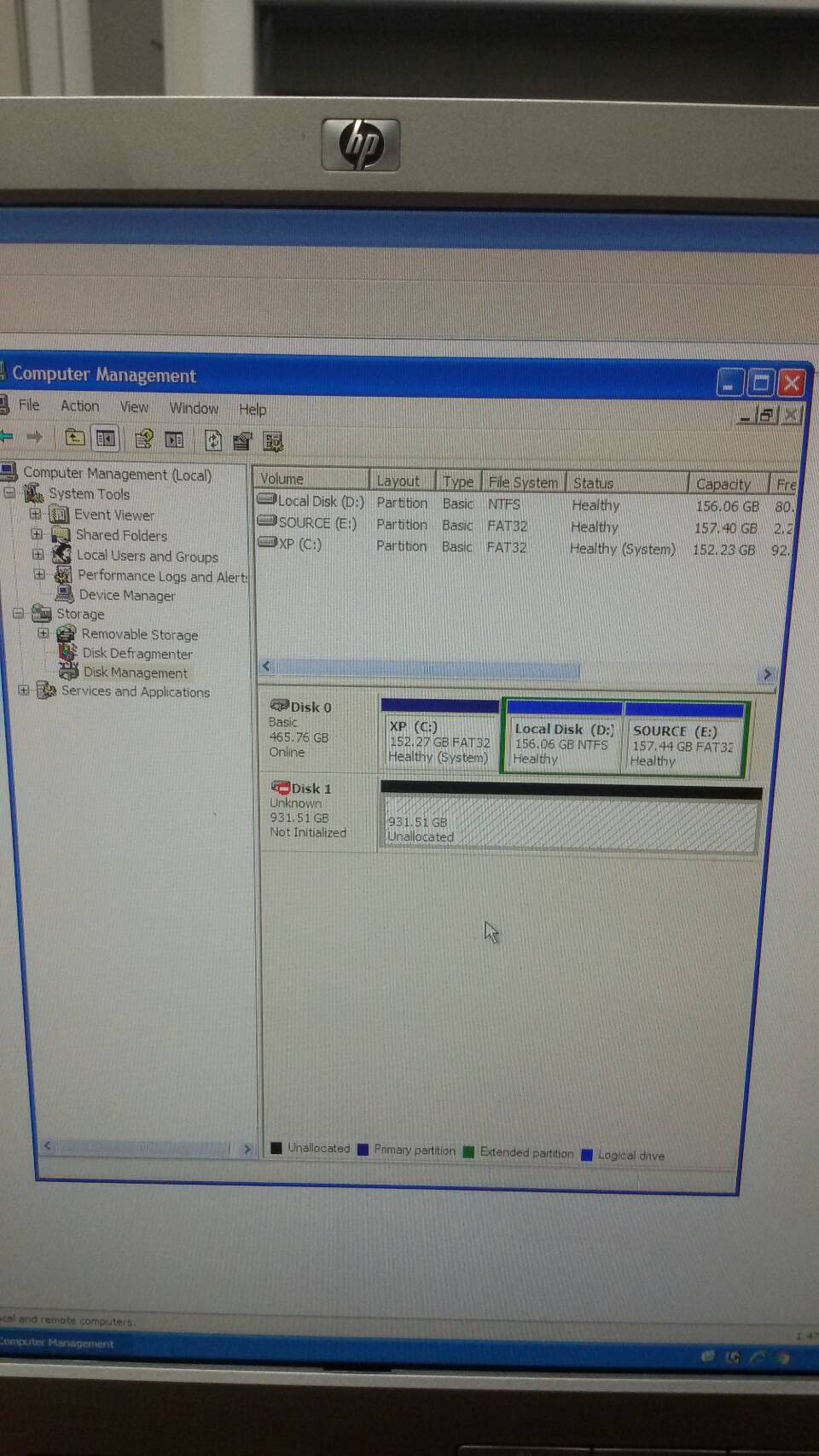Click the tree pane scroll-right arrow

coord(247,1149)
